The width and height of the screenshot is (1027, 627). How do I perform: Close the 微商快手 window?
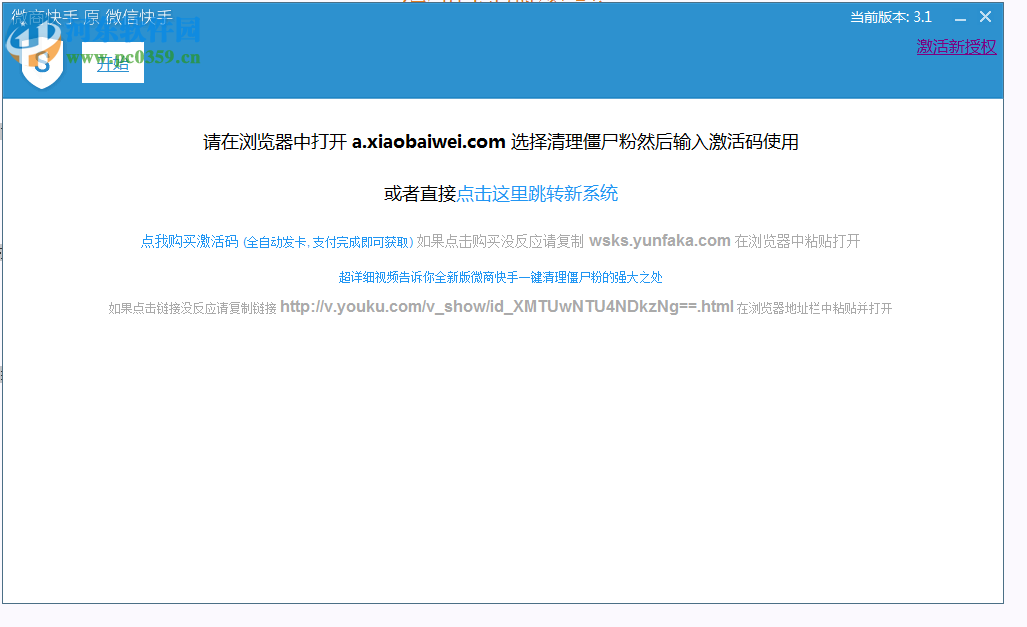coord(985,17)
